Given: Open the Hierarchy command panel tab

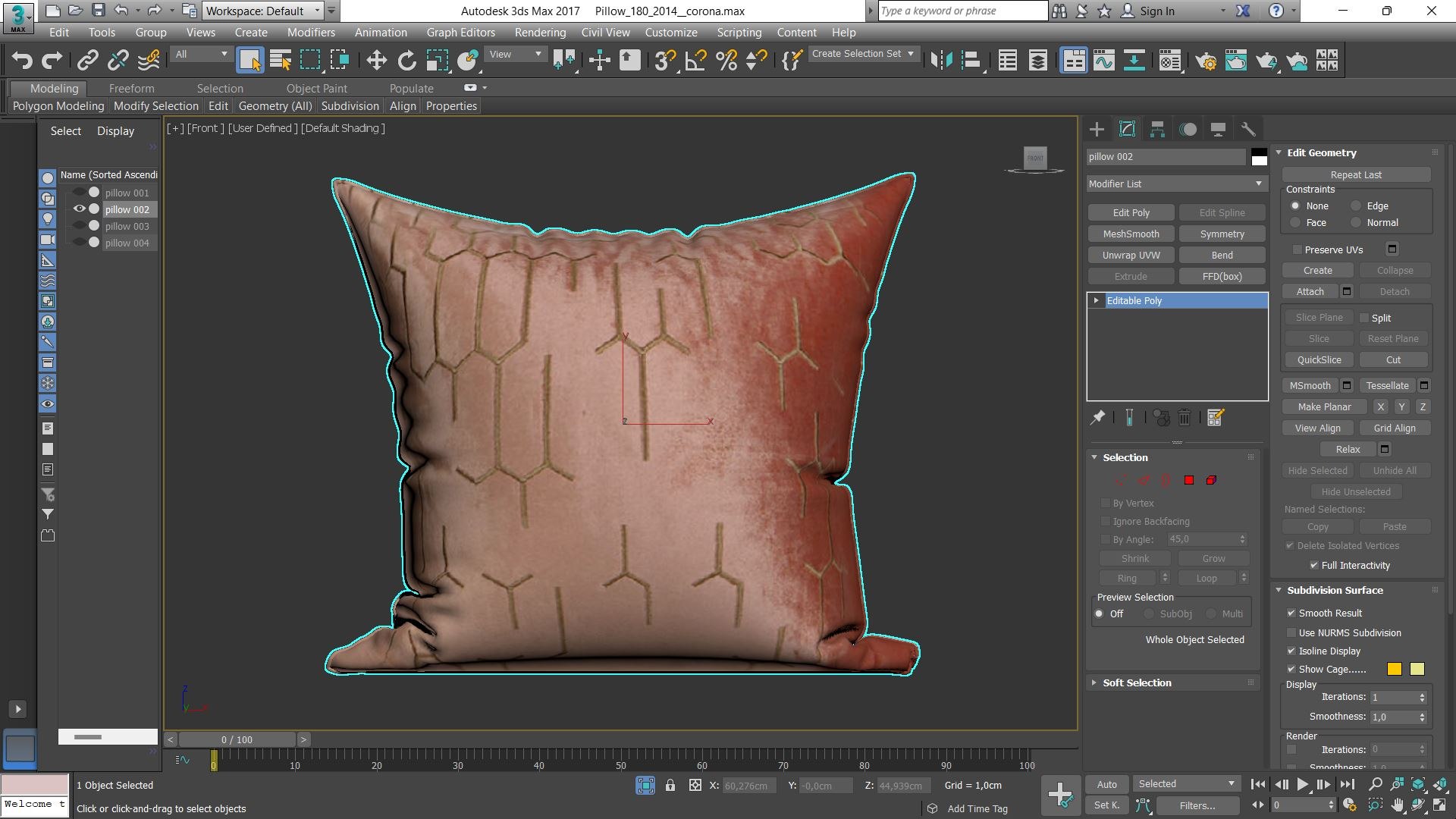Looking at the screenshot, I should (x=1157, y=129).
